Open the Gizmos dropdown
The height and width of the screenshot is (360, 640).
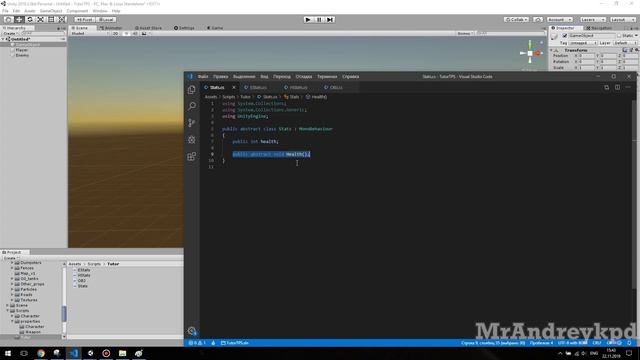[x=465, y=33]
